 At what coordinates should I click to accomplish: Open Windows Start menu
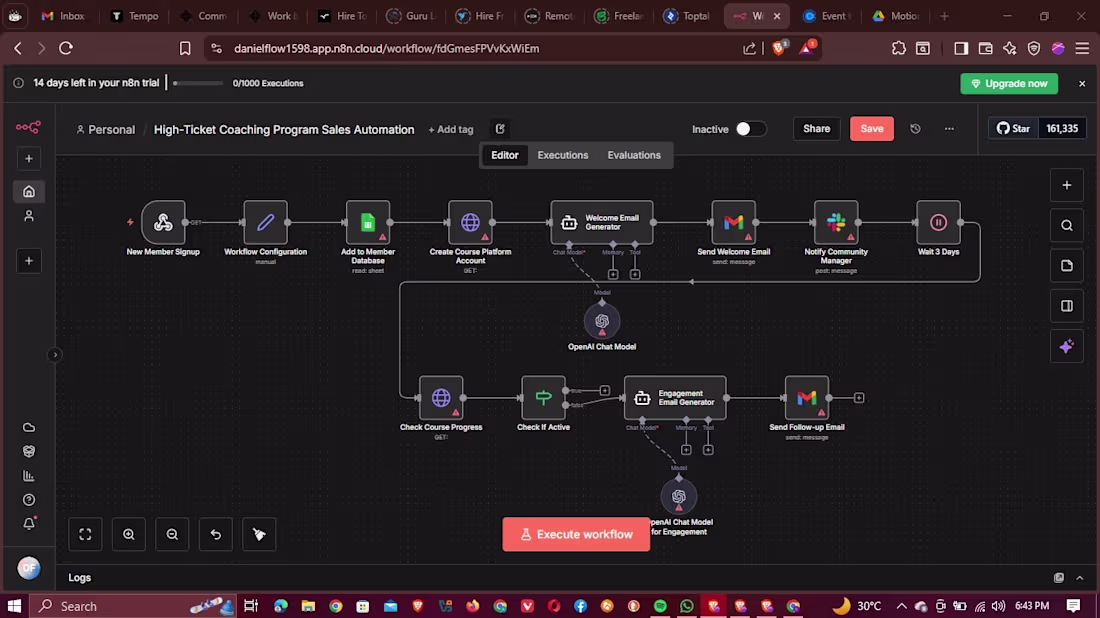(x=14, y=606)
